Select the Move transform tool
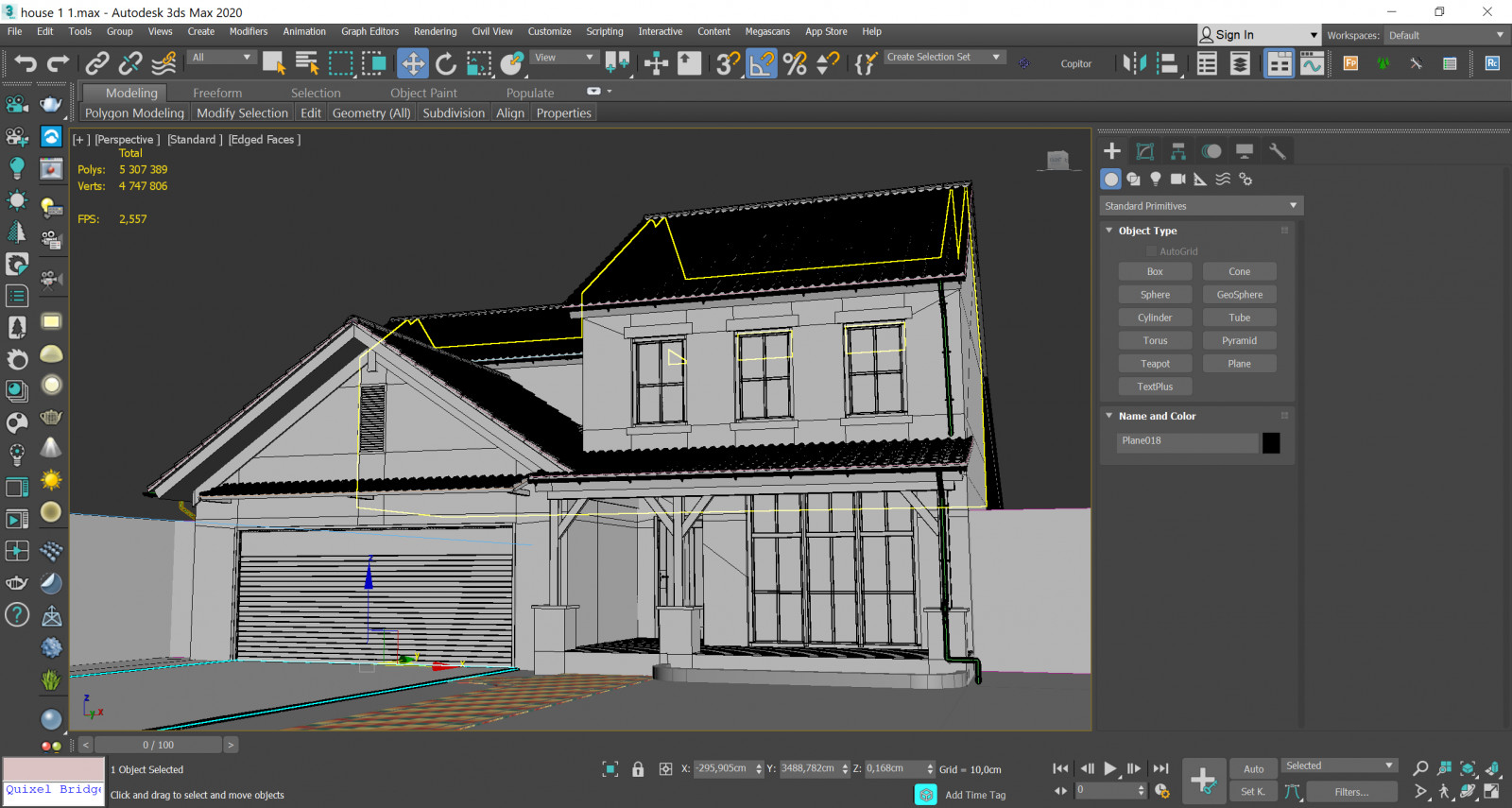Image resolution: width=1512 pixels, height=808 pixels. (413, 63)
